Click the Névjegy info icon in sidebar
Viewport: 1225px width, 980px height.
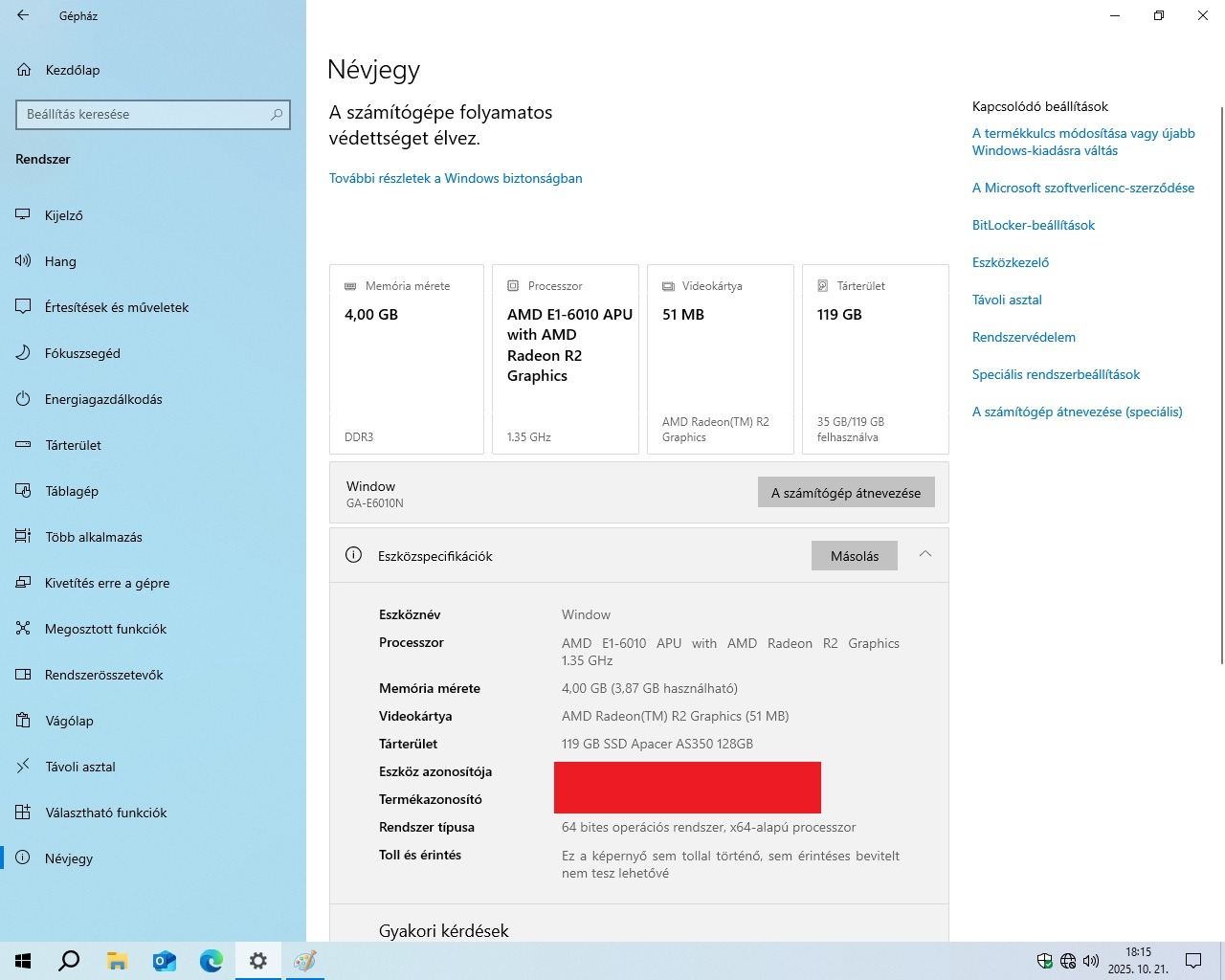(x=24, y=858)
